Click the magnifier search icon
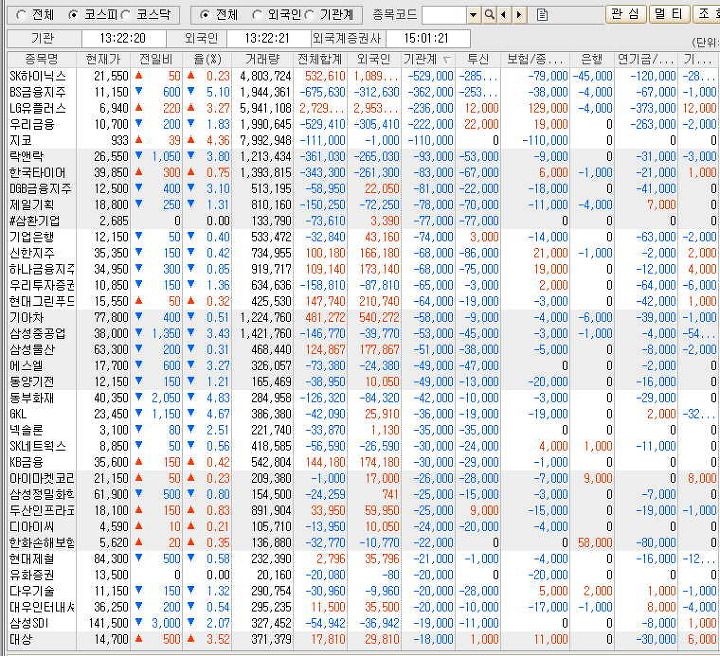The width and height of the screenshot is (720, 656). coord(489,15)
